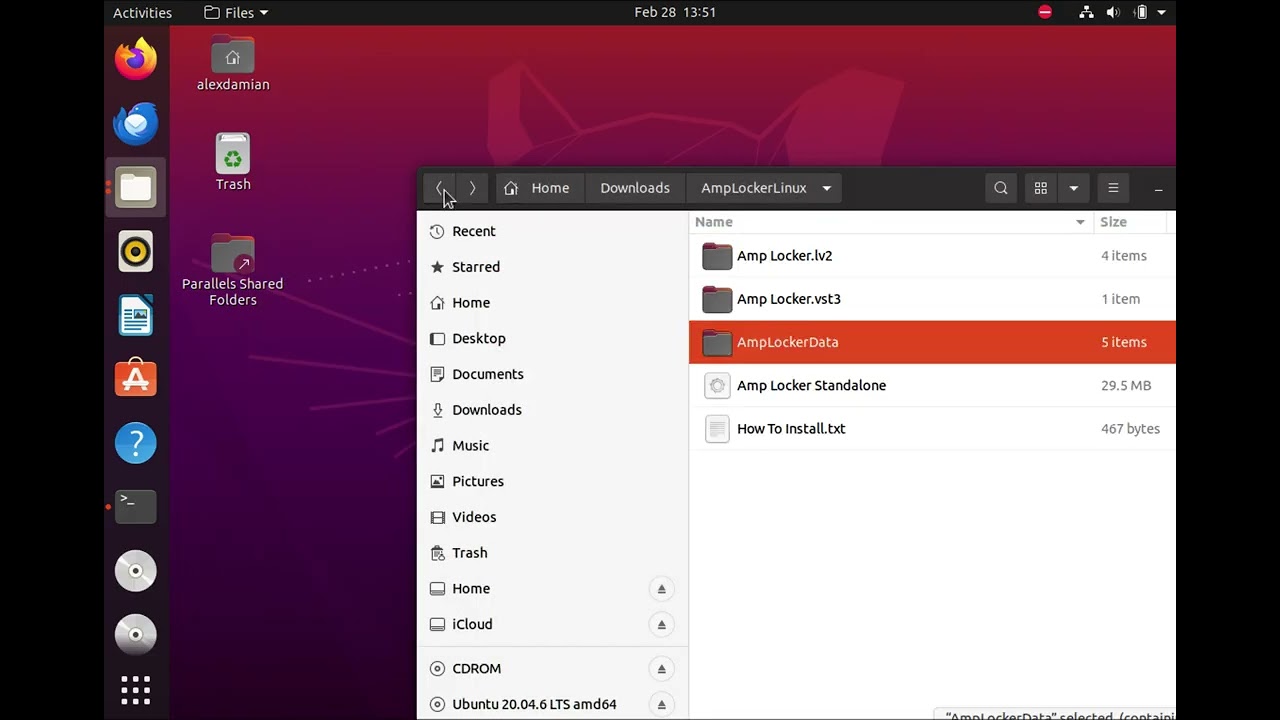Launch LibreOffice Writer from dock
1280x720 pixels.
(x=136, y=315)
